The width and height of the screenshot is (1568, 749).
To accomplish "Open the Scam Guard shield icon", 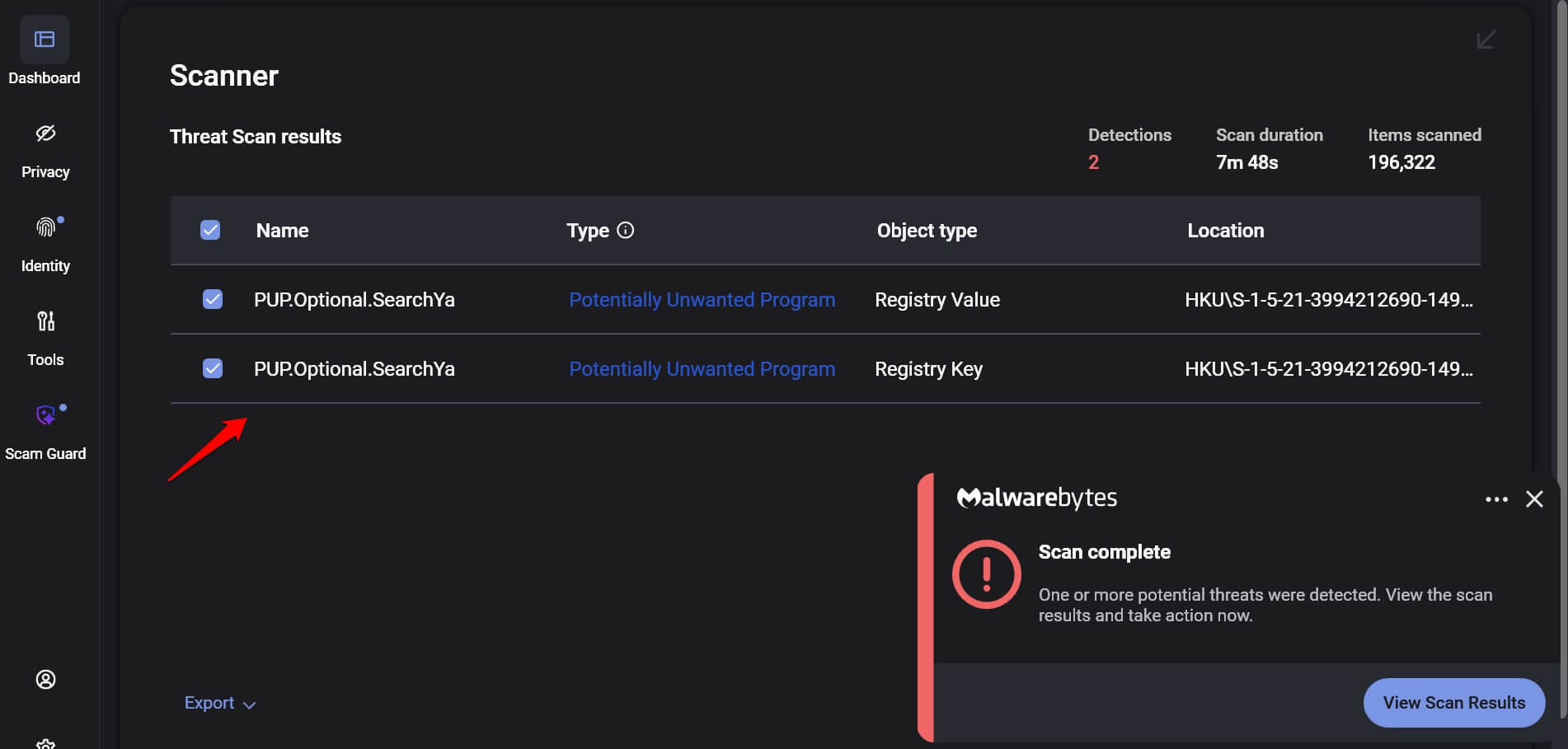I will (x=45, y=414).
